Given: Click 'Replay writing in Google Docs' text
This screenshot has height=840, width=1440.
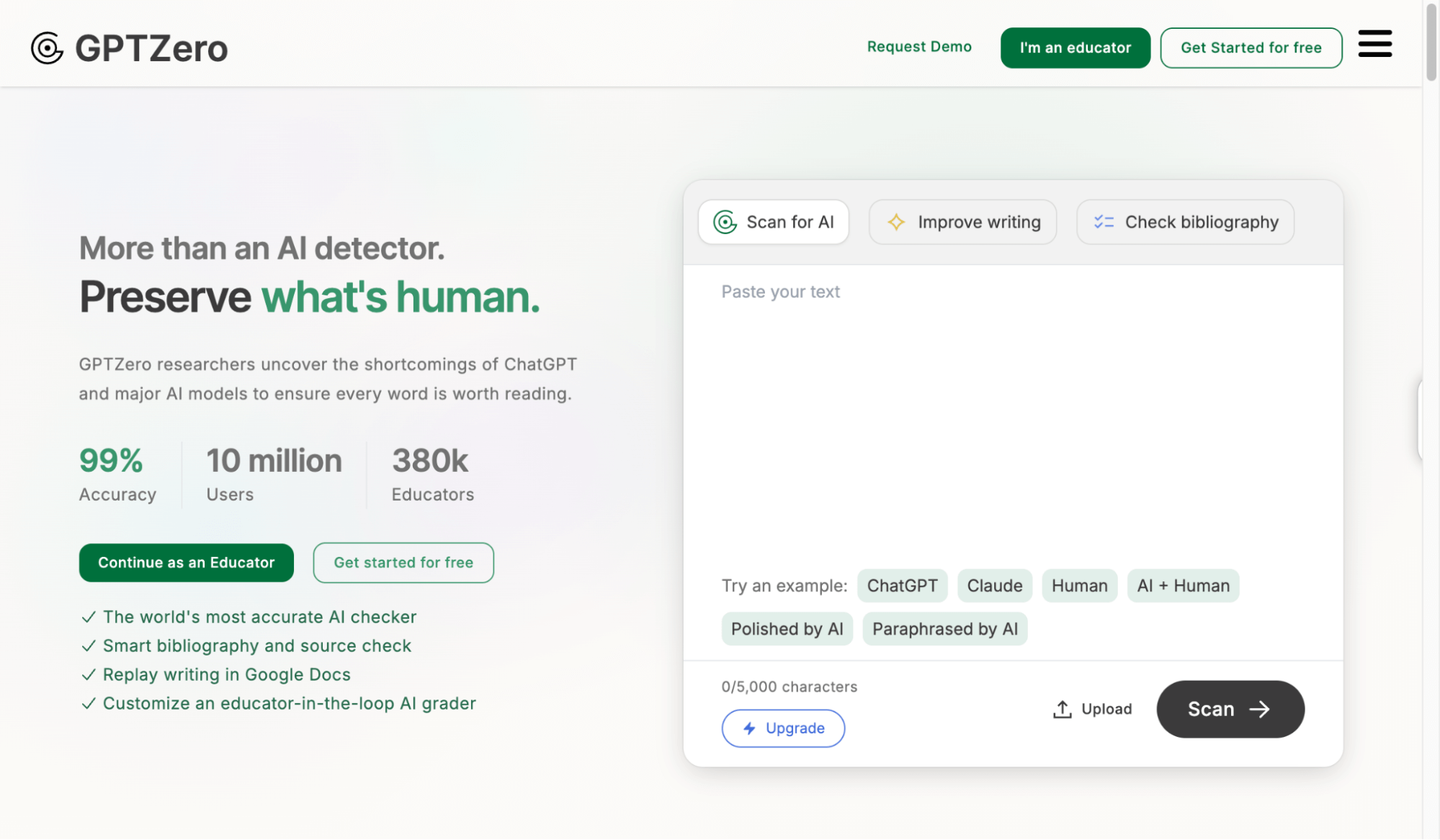Looking at the screenshot, I should (x=227, y=675).
